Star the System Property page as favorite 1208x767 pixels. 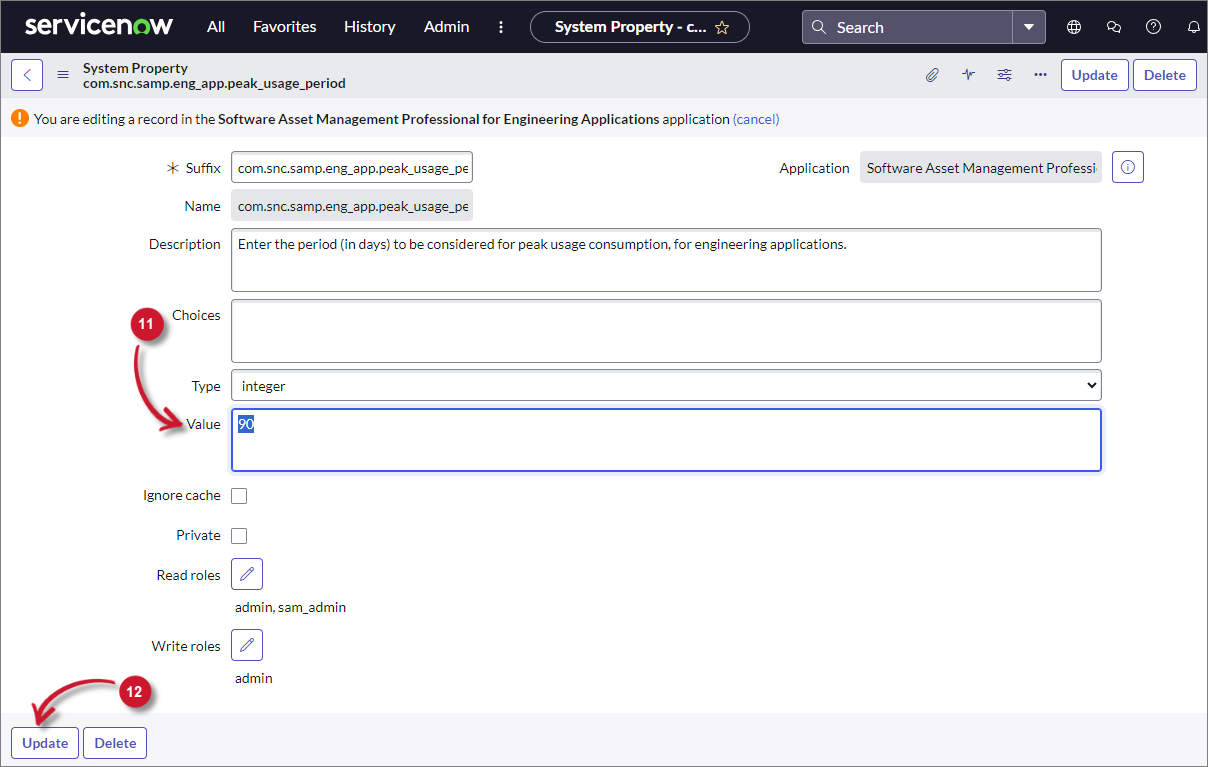click(x=722, y=28)
